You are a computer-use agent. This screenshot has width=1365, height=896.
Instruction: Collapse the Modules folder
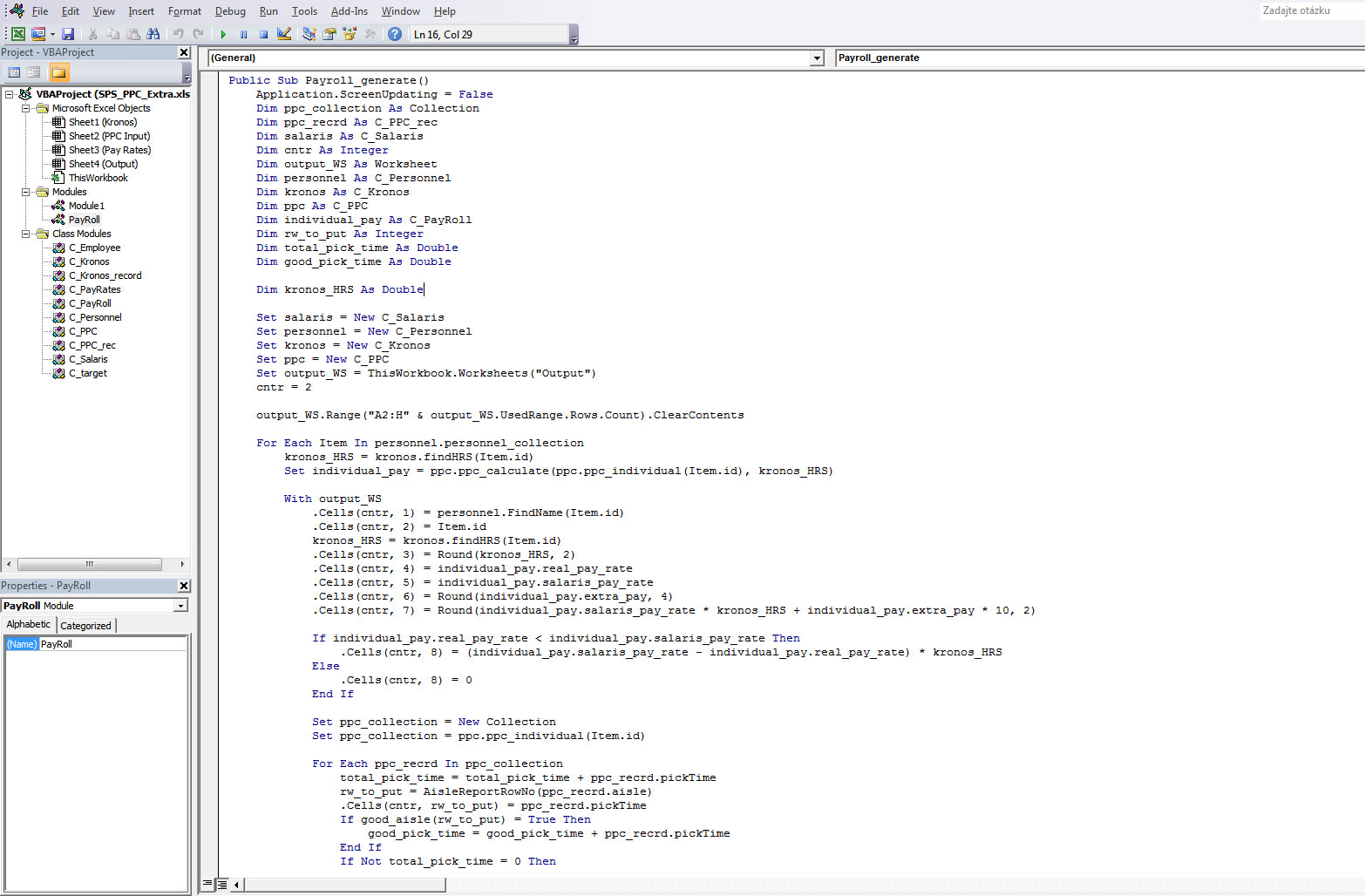tap(26, 192)
